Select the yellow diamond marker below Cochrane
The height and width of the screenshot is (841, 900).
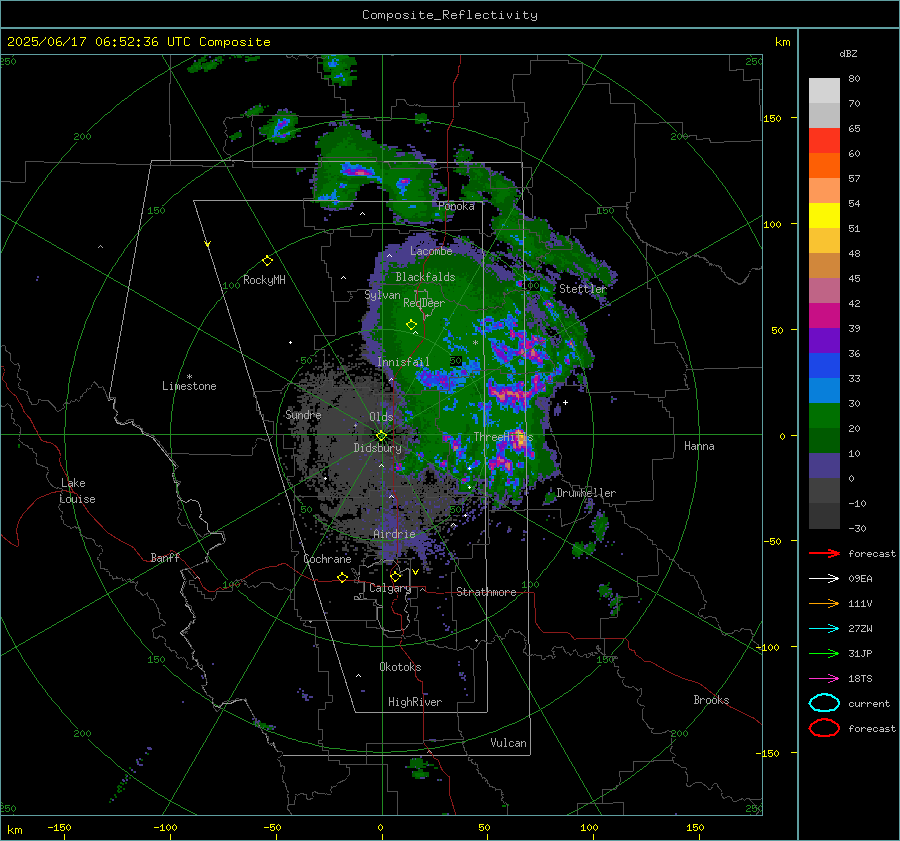click(343, 578)
